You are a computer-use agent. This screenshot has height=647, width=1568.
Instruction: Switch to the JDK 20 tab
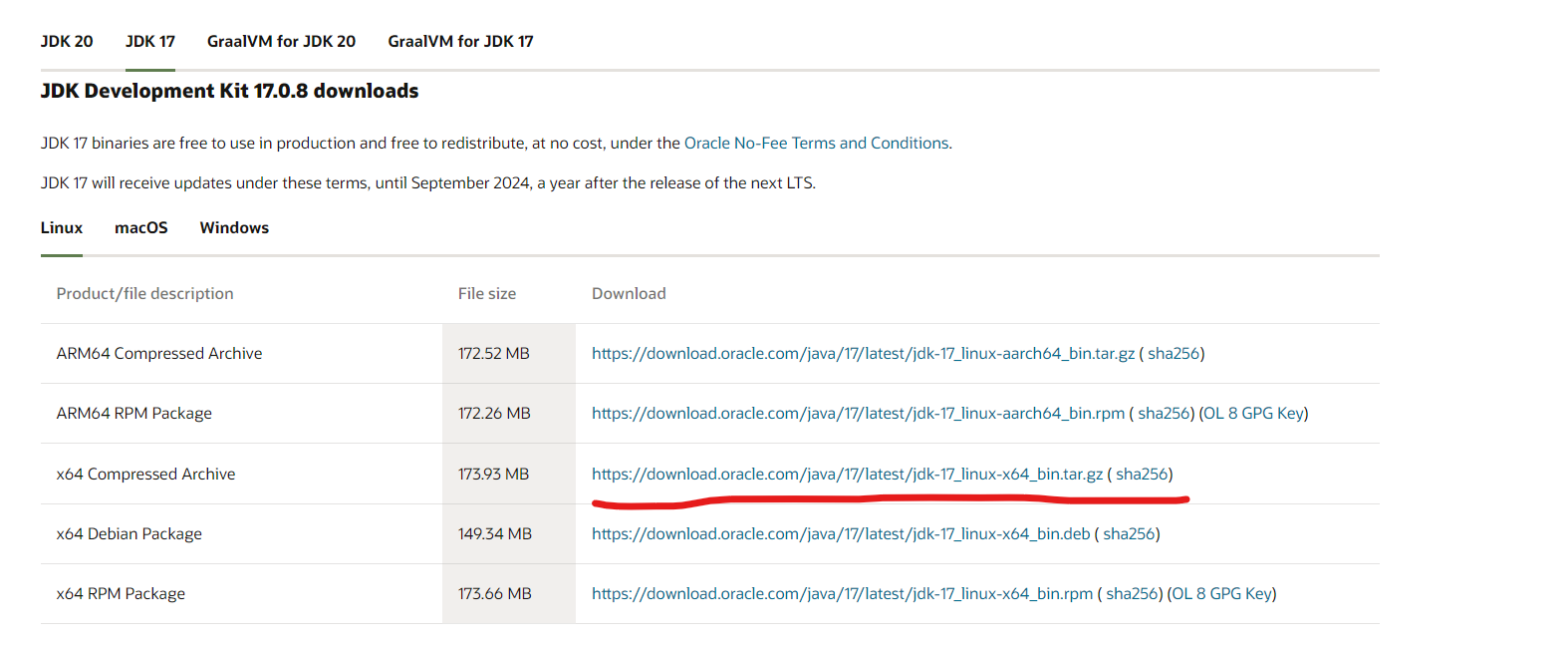point(67,41)
